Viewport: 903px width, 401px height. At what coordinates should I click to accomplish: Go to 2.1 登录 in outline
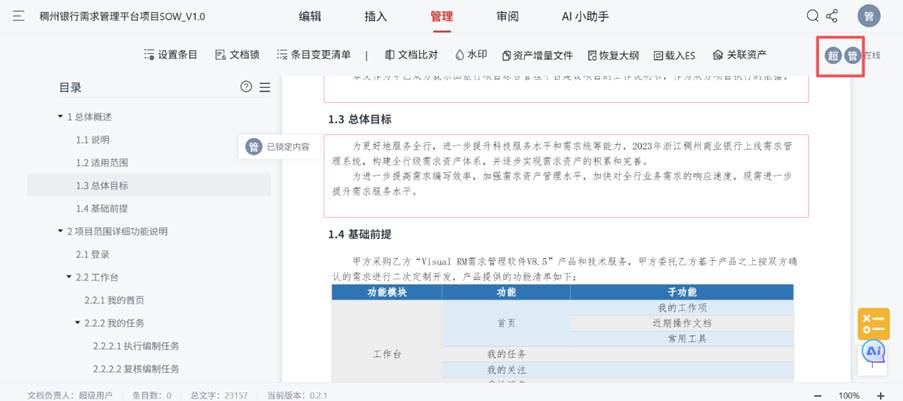(x=93, y=254)
